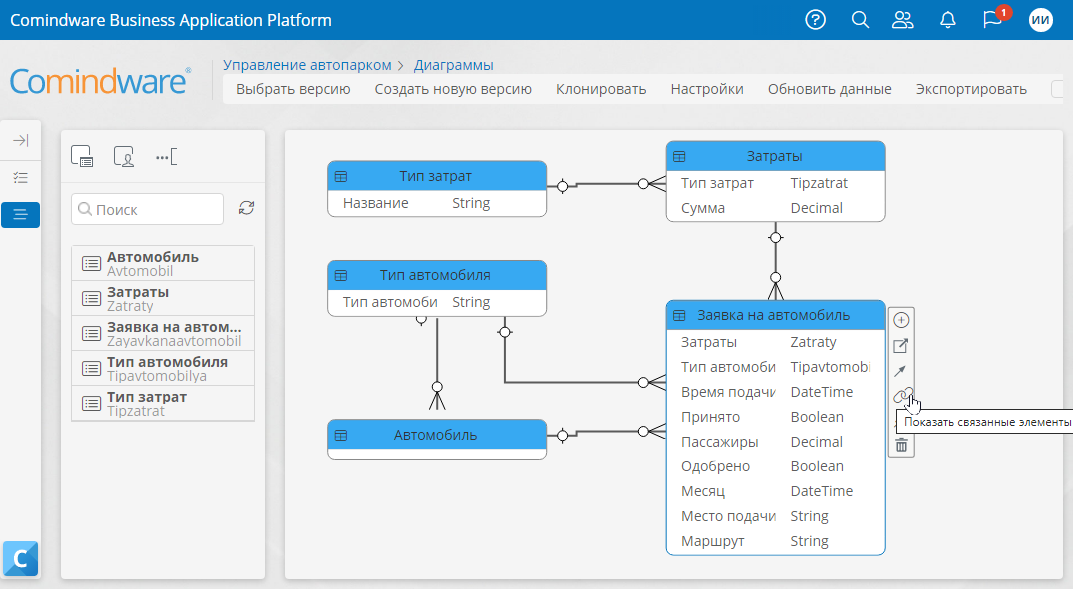Select the account template icon above the search box

pyautogui.click(x=124, y=157)
